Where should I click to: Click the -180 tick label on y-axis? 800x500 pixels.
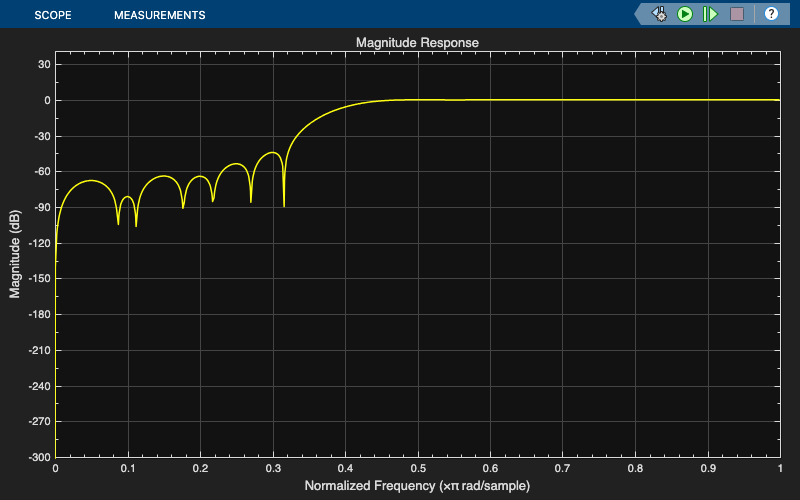[x=39, y=315]
